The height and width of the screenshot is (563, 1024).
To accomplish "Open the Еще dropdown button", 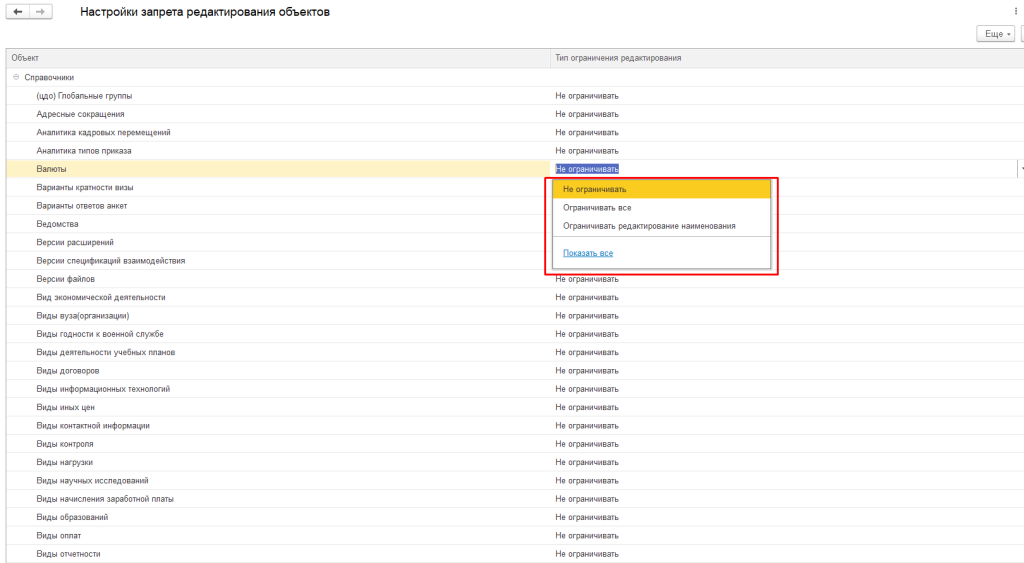I will click(994, 34).
